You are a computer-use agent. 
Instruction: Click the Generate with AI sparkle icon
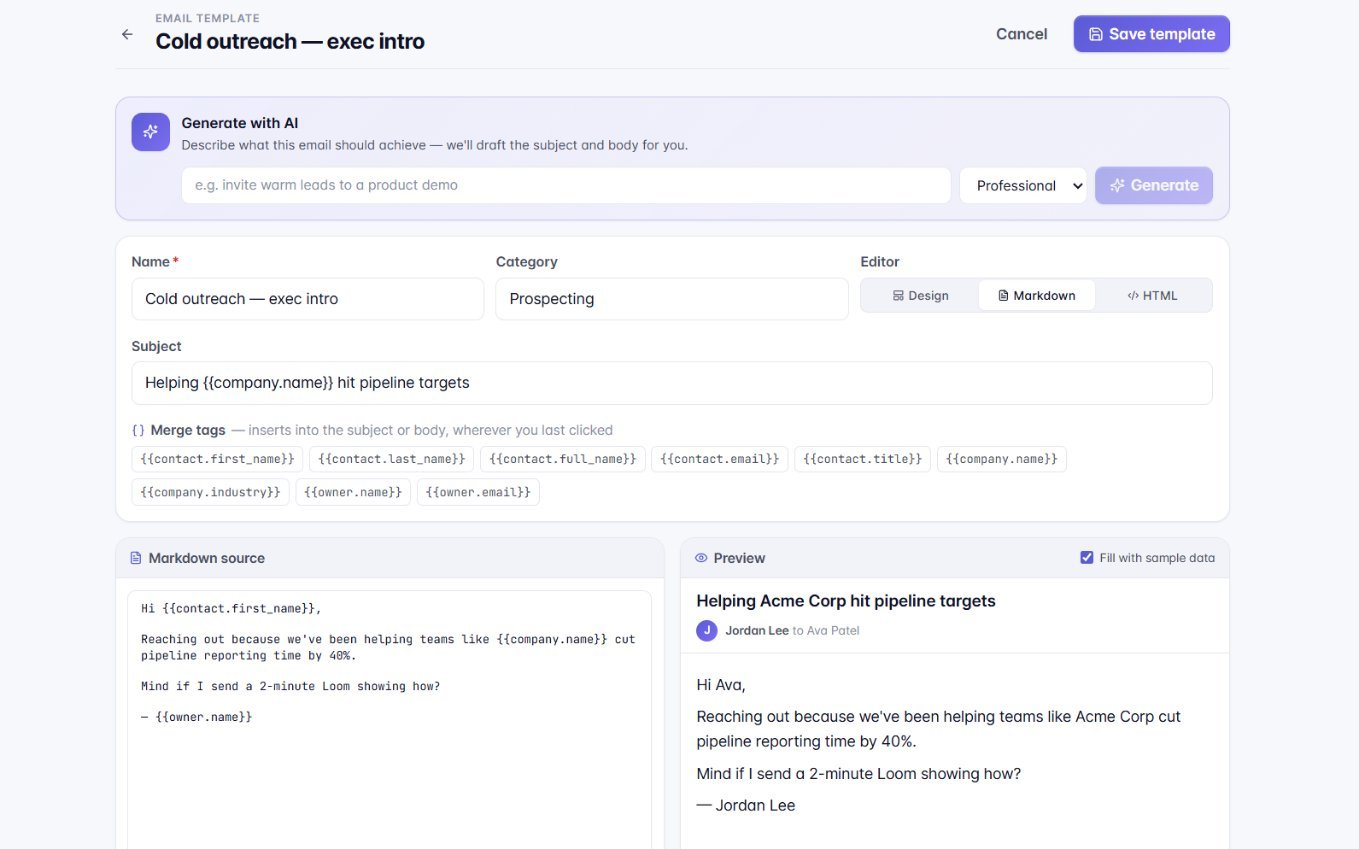click(x=150, y=132)
